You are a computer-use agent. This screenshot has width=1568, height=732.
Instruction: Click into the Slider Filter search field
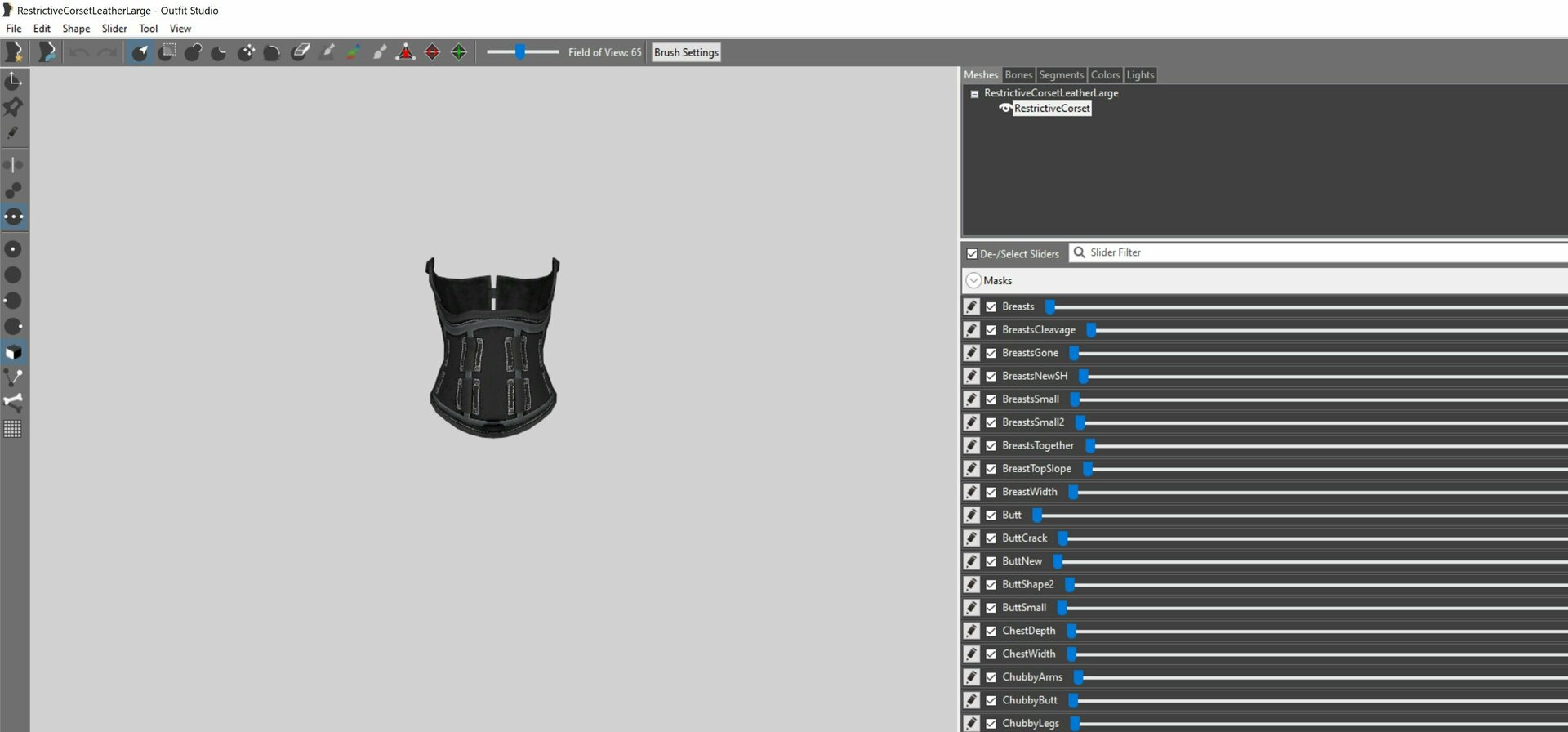[1307, 253]
